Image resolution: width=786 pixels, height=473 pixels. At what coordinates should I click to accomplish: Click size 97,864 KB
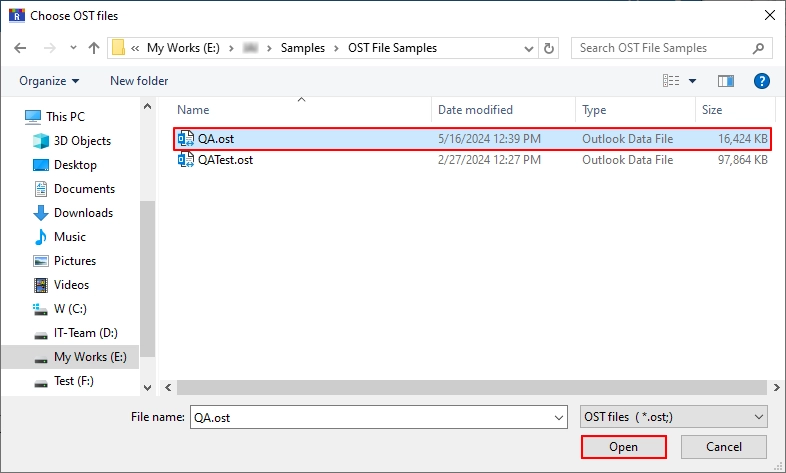pos(742,160)
